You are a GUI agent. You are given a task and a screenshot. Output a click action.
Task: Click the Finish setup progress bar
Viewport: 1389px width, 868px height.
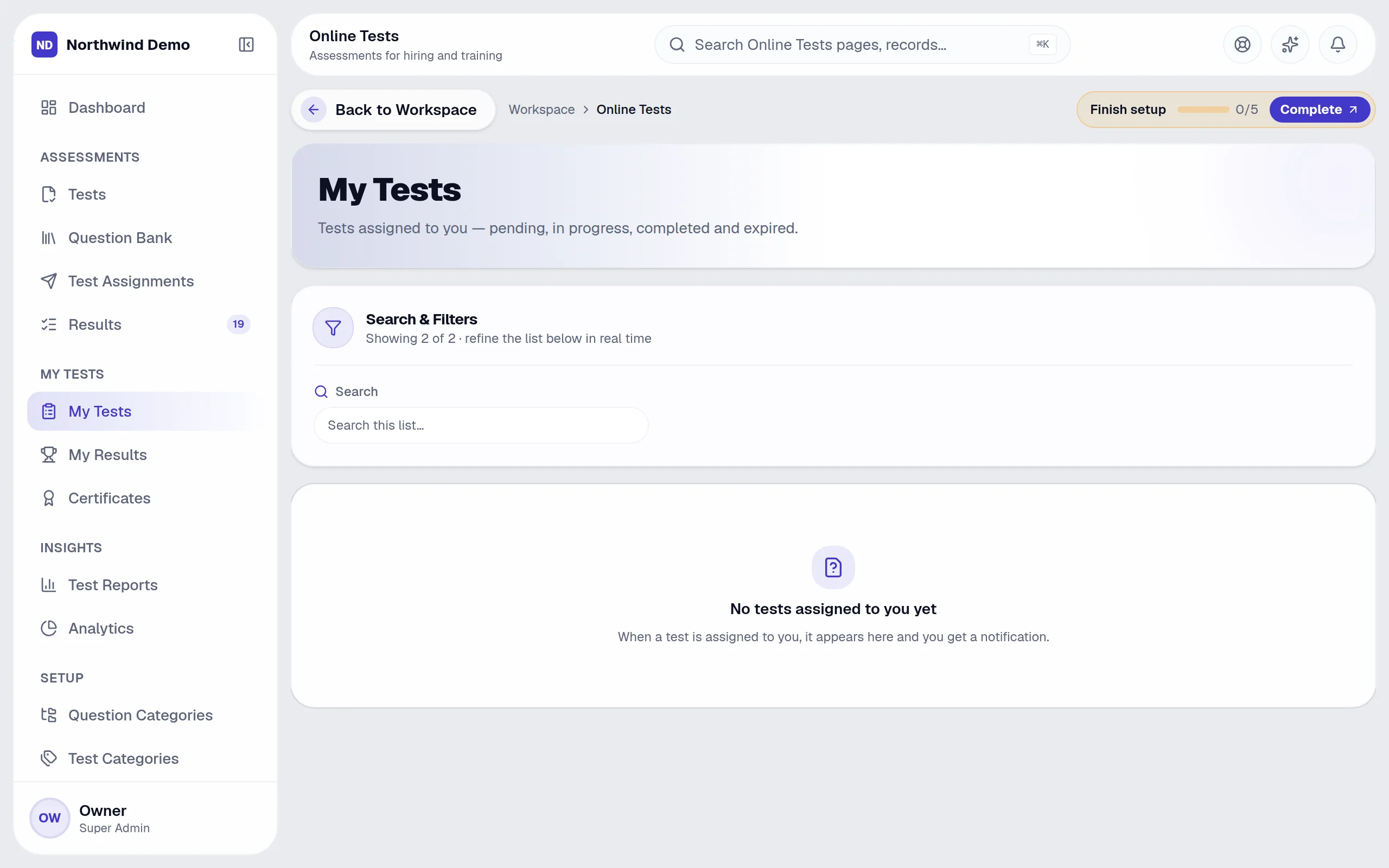pyautogui.click(x=1202, y=110)
